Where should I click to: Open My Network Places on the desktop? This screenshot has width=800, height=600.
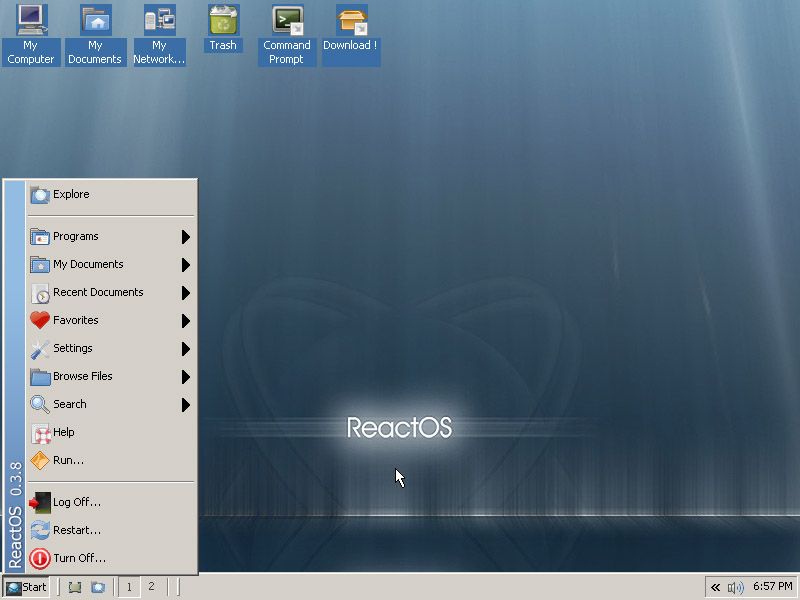(159, 25)
